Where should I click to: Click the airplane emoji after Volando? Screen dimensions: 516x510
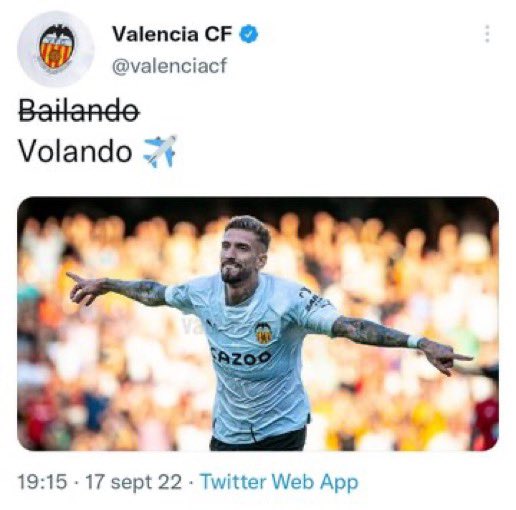[160, 151]
